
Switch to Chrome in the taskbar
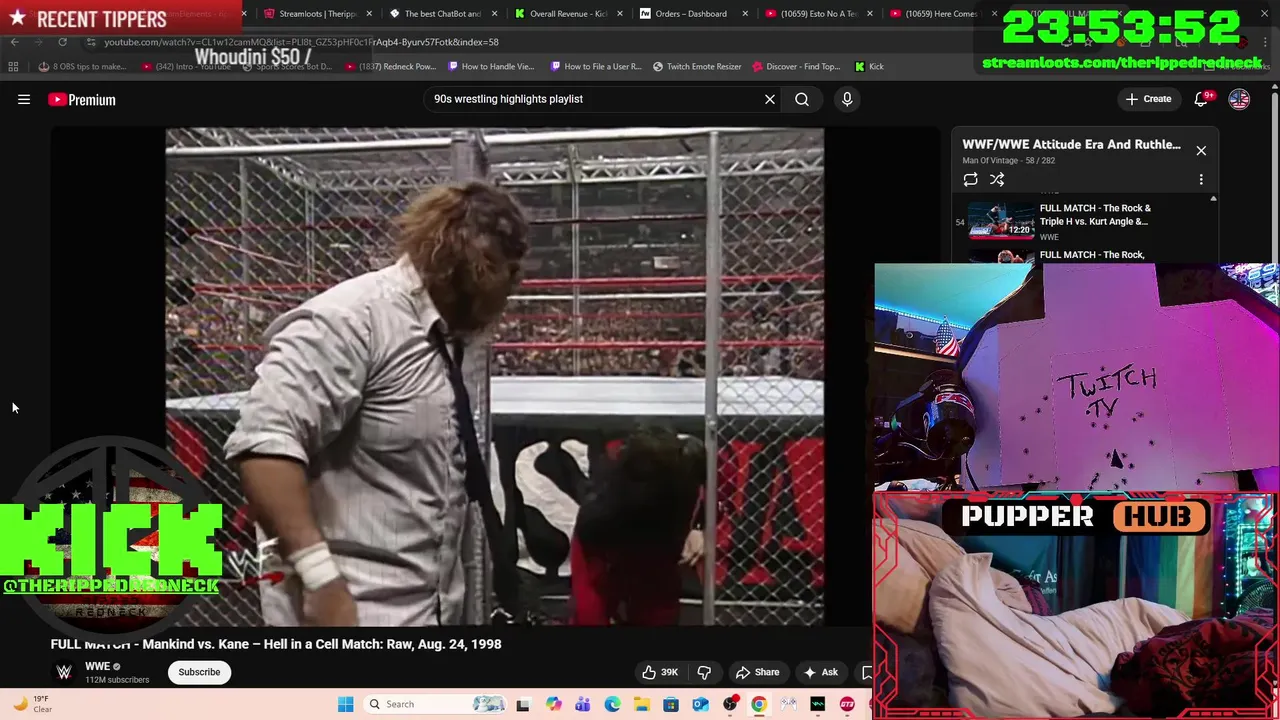(x=759, y=704)
